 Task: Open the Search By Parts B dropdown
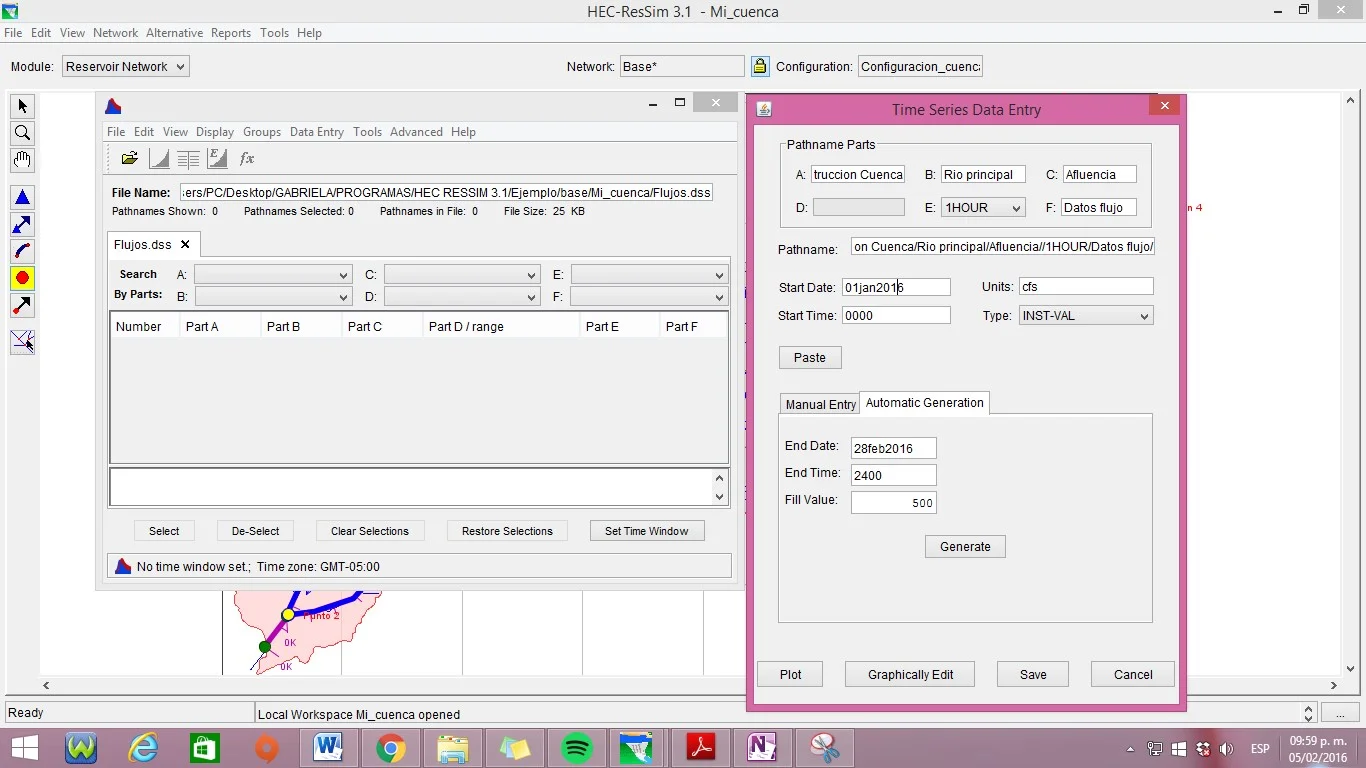click(273, 297)
